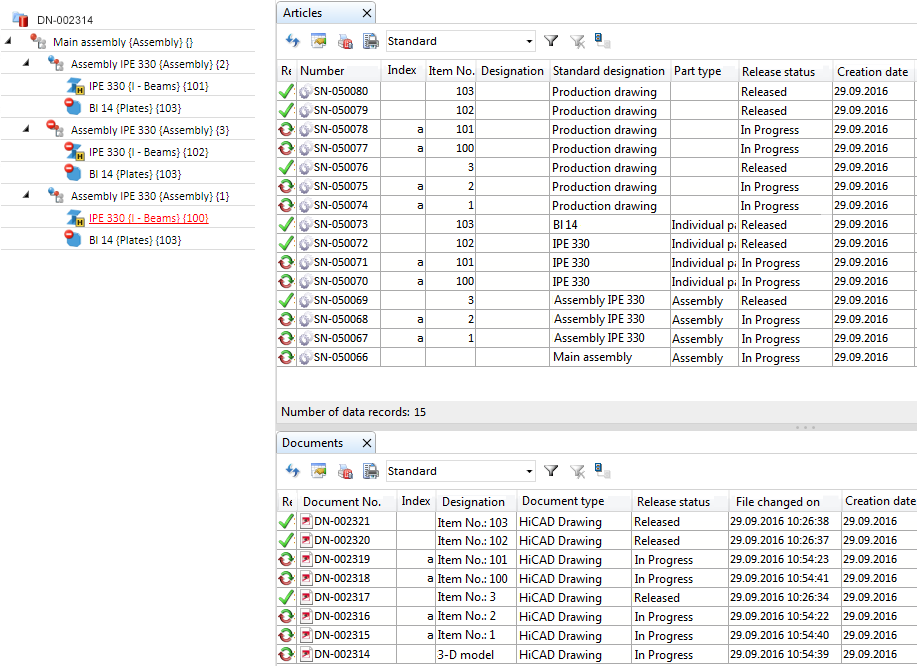
Task: Click the red printer export icon in Documents toolbar
Action: click(345, 471)
